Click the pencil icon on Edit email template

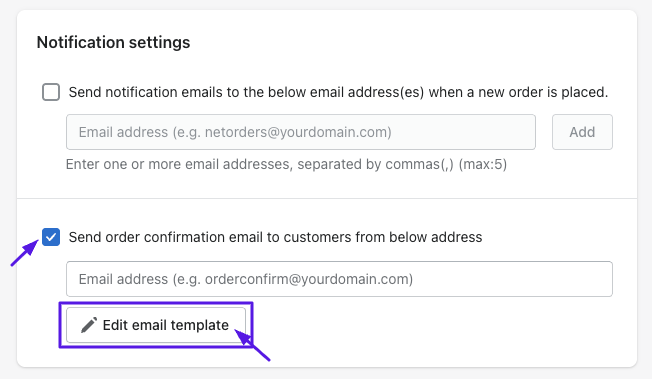click(89, 325)
